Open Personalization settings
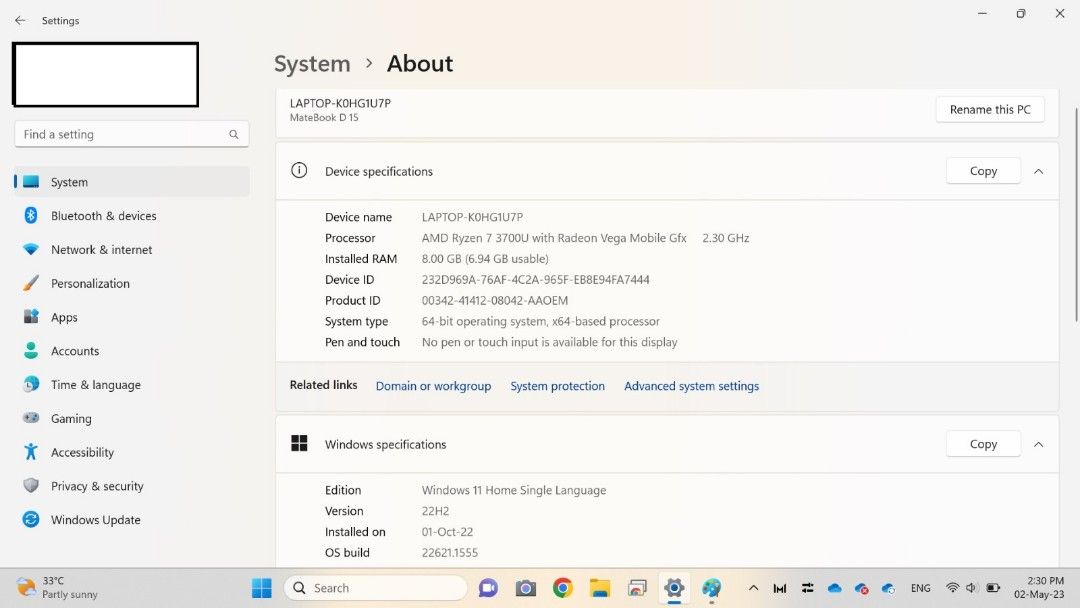Viewport: 1080px width, 608px height. (x=132, y=283)
